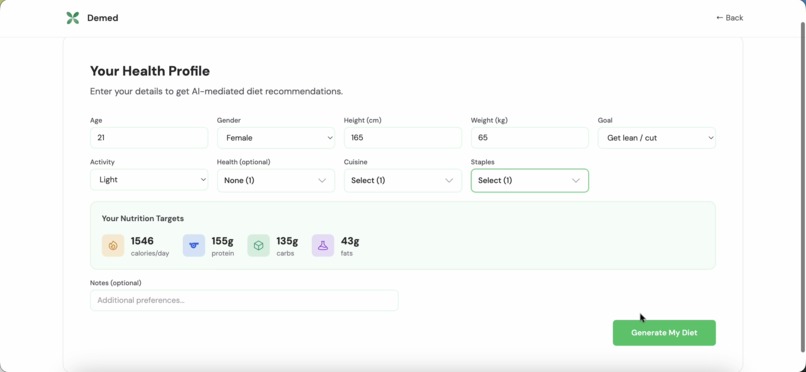Image resolution: width=806 pixels, height=372 pixels.
Task: Expand the Health (optional) selector
Action: 276,180
